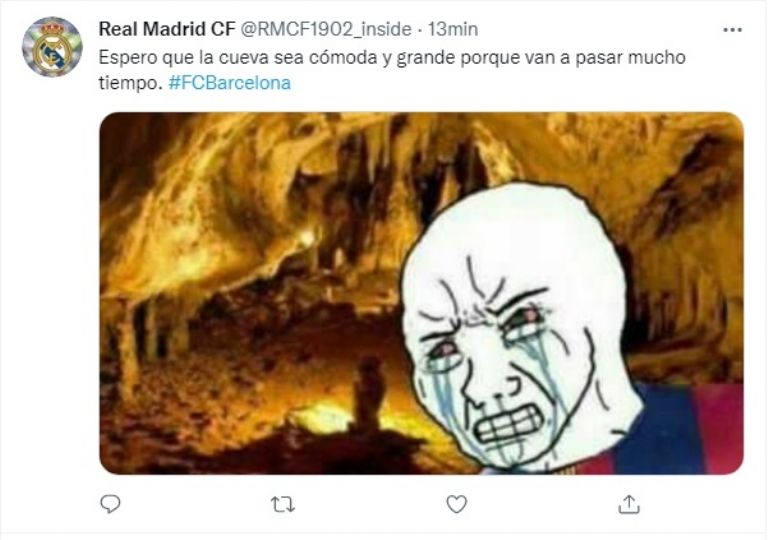Open the cave meme image attachment

point(421,293)
